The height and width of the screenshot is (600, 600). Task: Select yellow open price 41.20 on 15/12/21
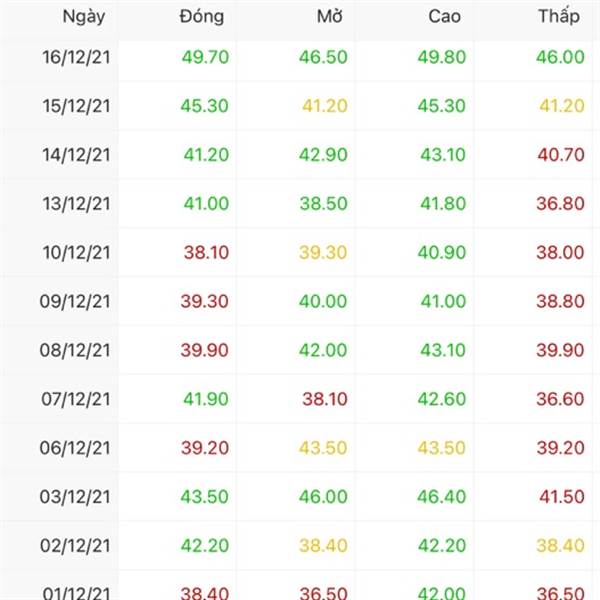(325, 106)
